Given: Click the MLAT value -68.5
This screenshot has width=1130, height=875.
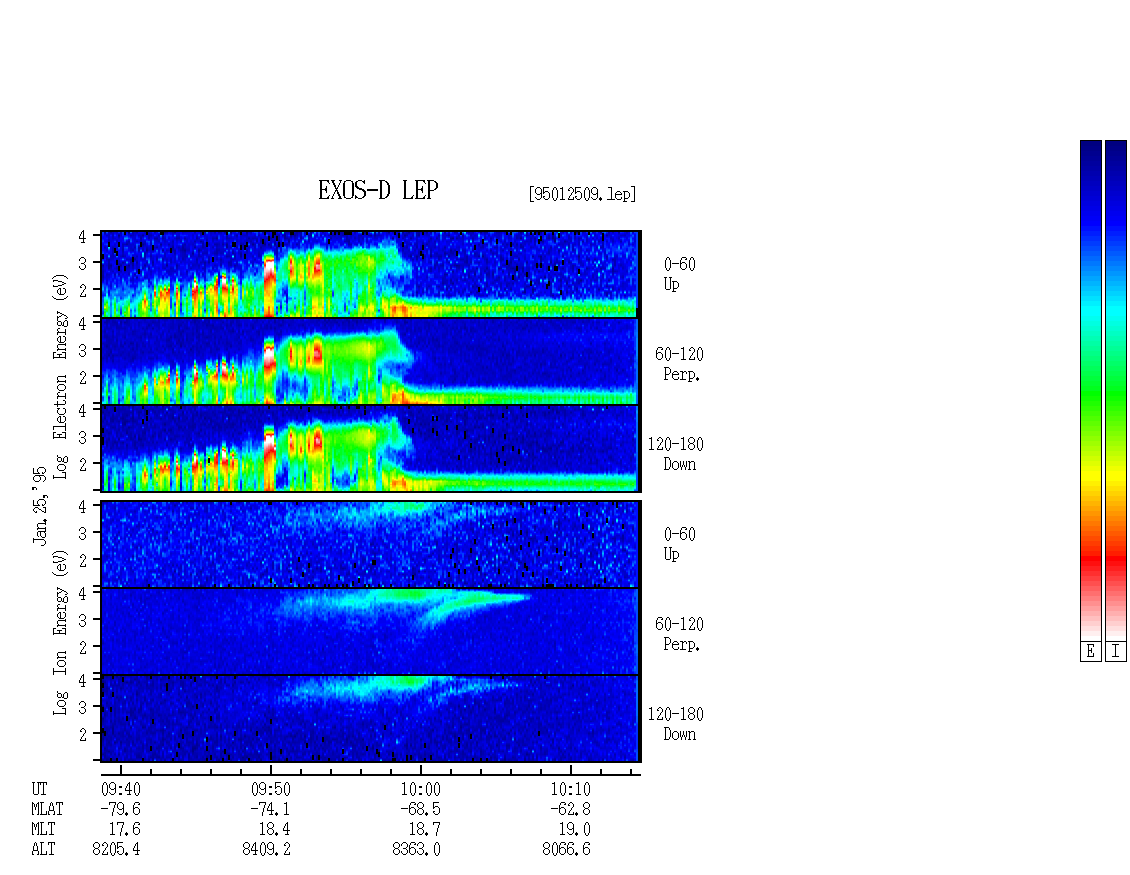Looking at the screenshot, I should pos(421,809).
